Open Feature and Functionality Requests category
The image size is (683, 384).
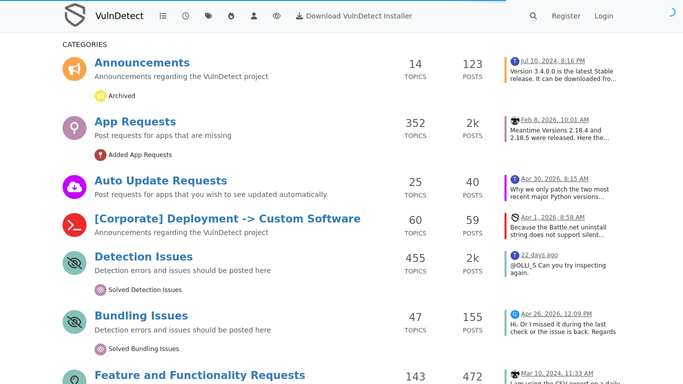(199, 375)
